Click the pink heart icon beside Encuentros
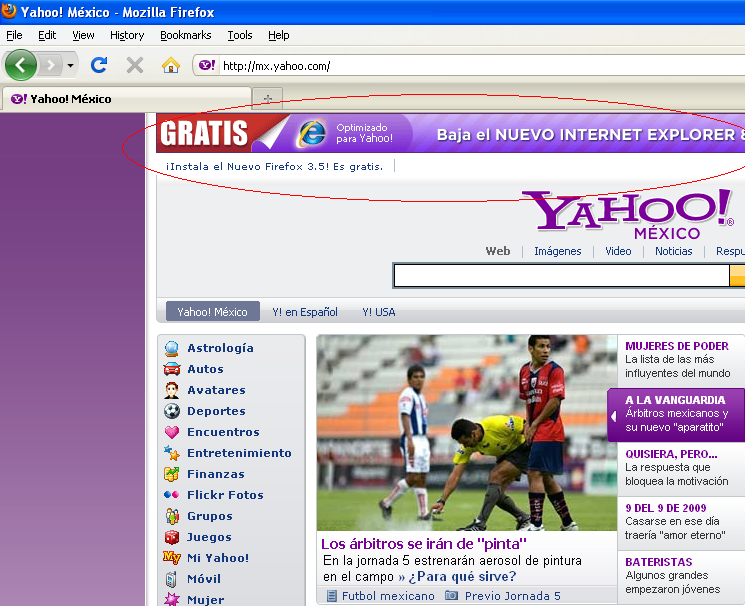The height and width of the screenshot is (606, 745). pos(172,432)
